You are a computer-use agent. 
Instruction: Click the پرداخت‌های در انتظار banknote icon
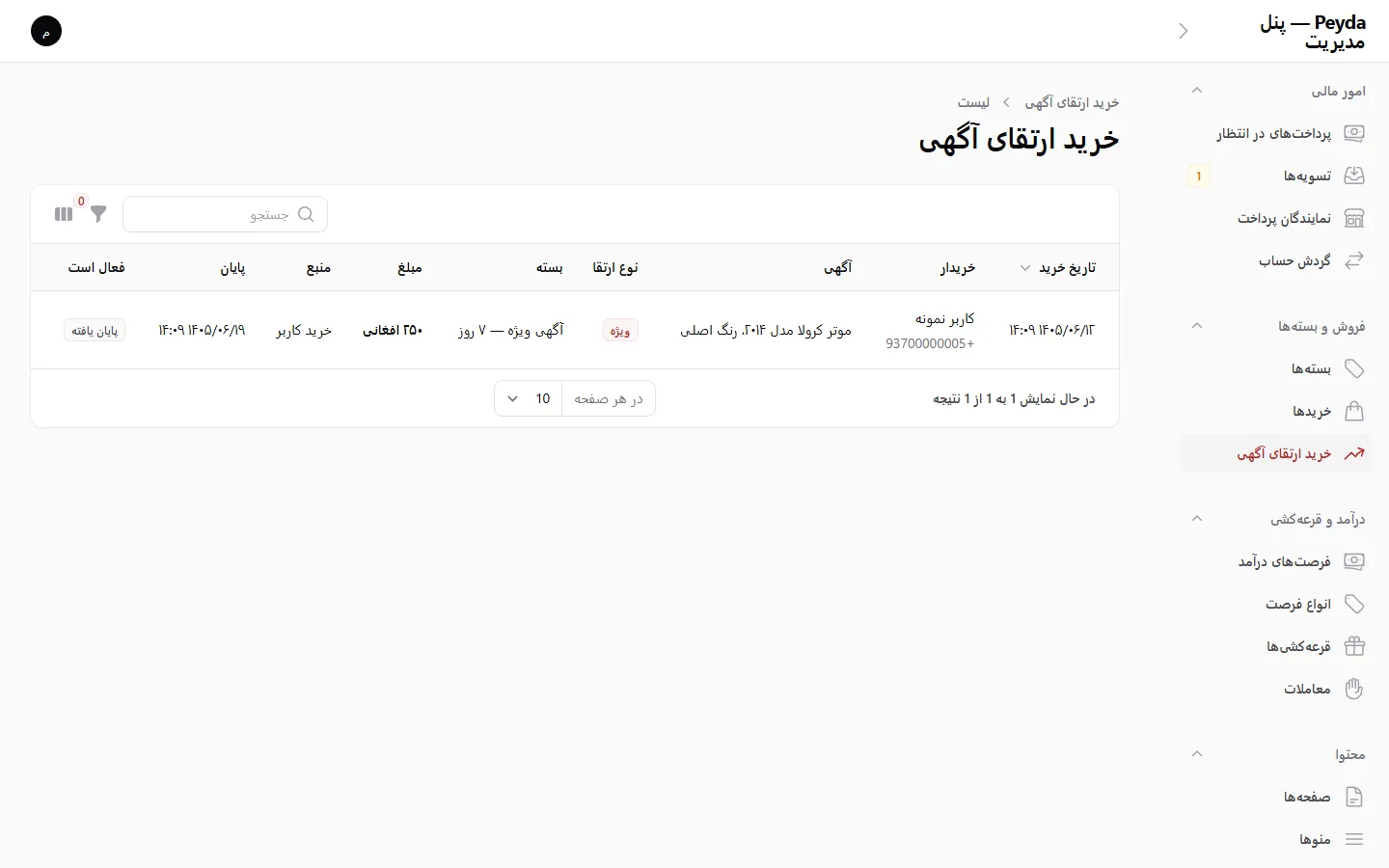pos(1354,133)
